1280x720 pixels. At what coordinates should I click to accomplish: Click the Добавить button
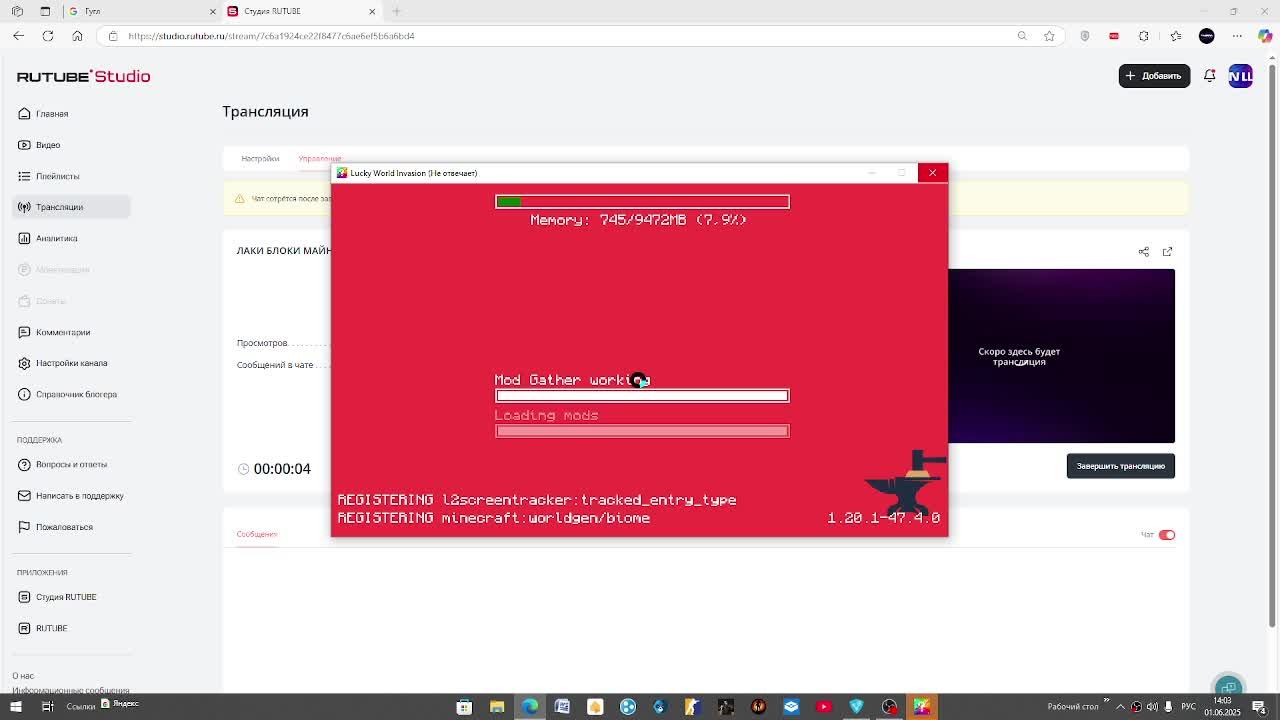(x=1154, y=76)
